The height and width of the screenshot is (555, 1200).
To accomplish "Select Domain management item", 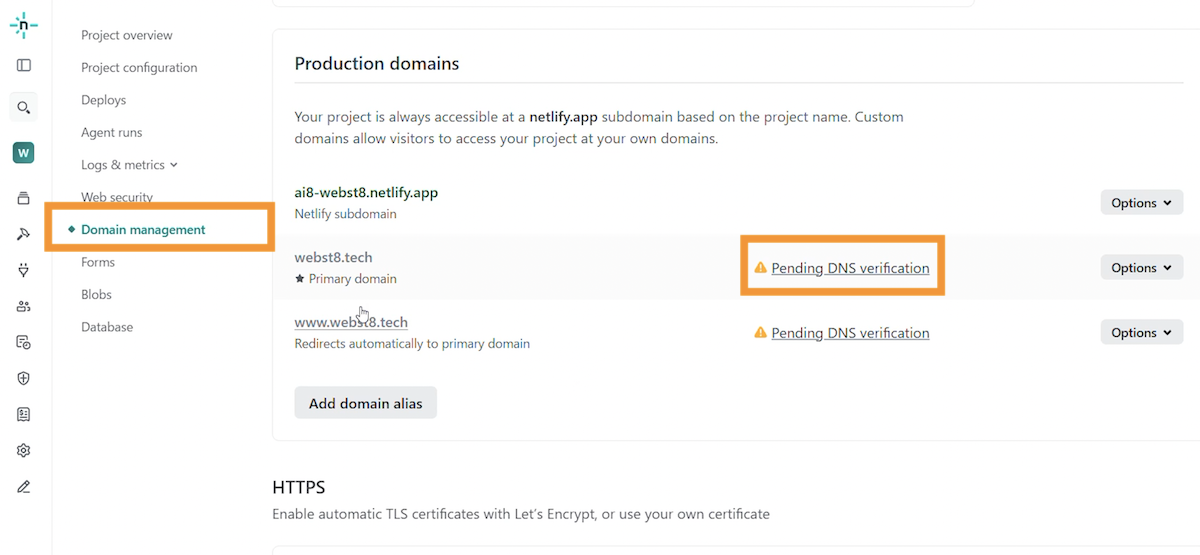I will [x=143, y=230].
